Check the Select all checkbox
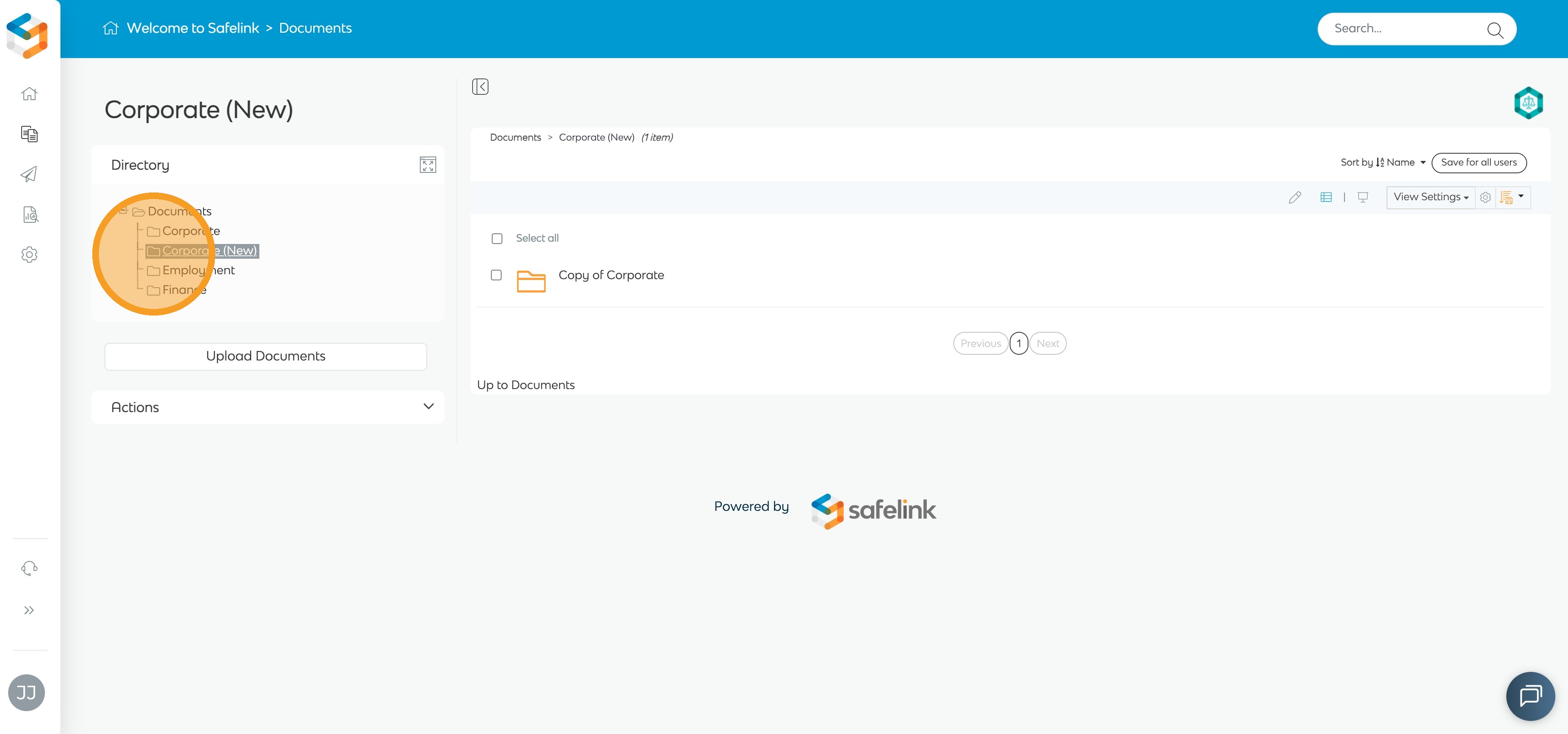 point(497,239)
